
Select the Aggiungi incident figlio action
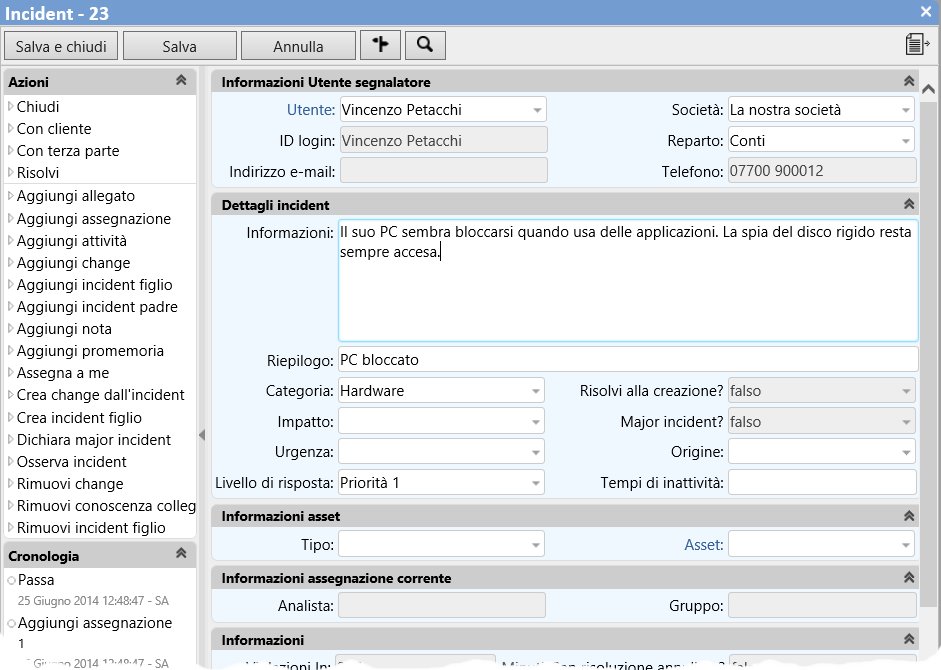coord(94,285)
